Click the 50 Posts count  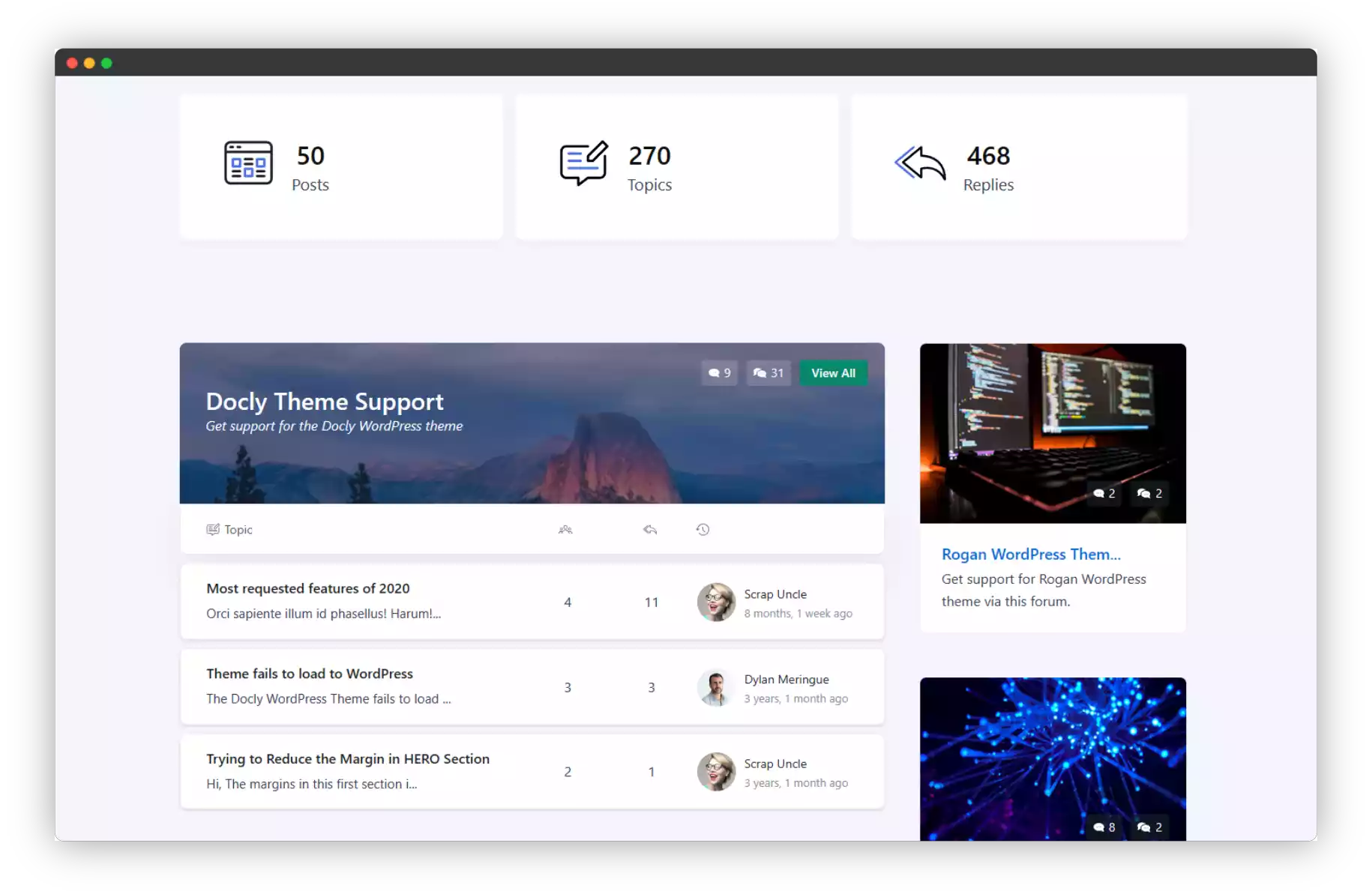[x=310, y=156]
